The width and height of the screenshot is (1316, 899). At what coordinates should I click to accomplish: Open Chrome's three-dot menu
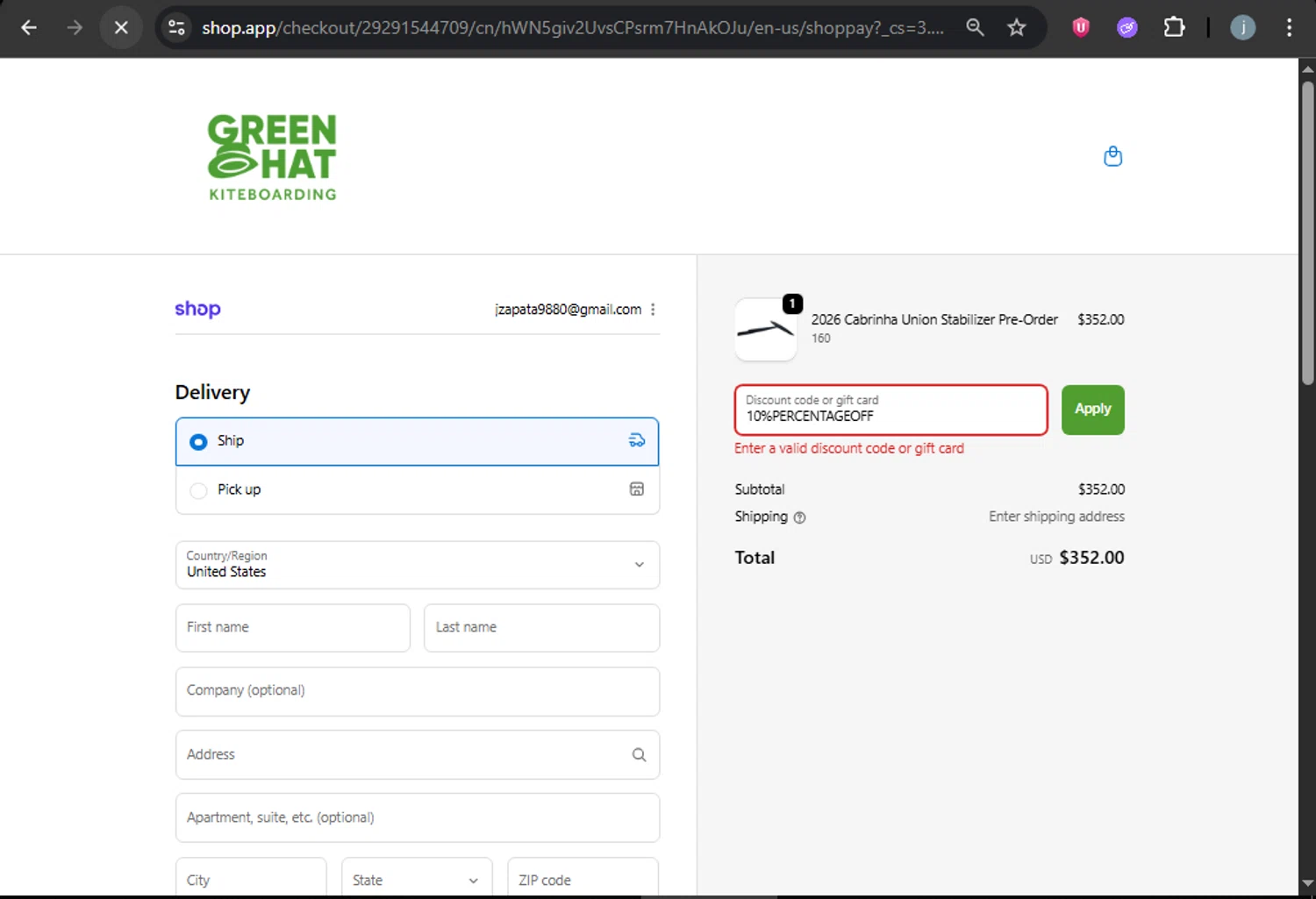[x=1289, y=28]
